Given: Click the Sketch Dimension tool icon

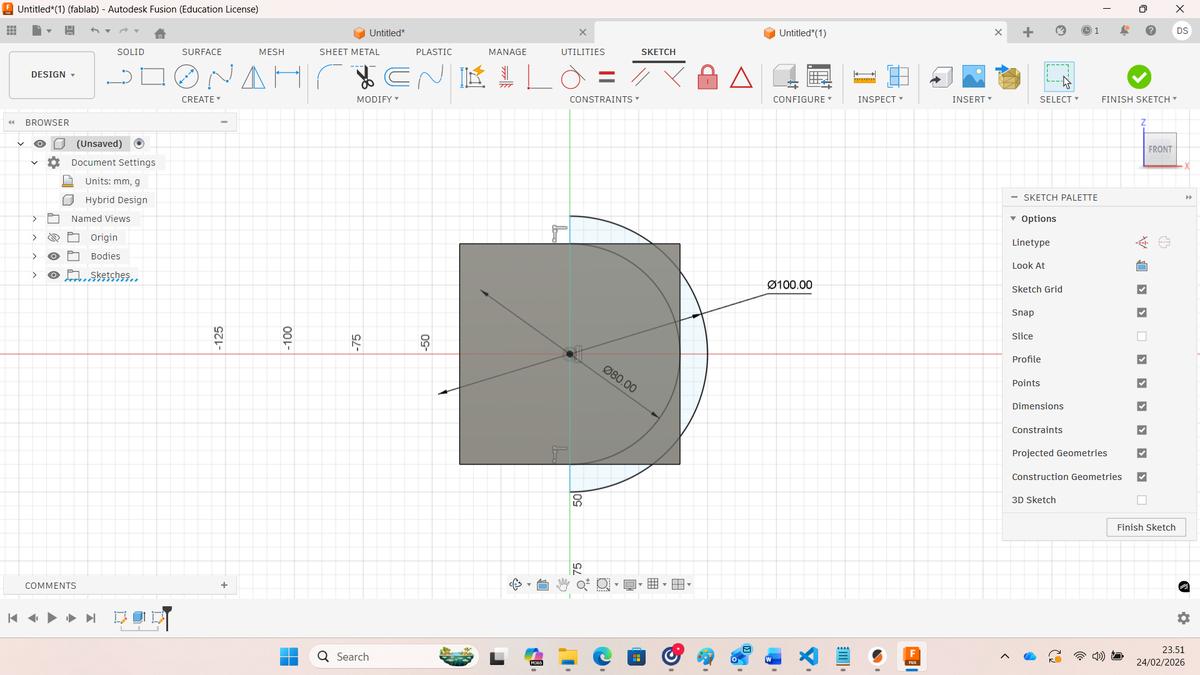Looking at the screenshot, I should [471, 77].
